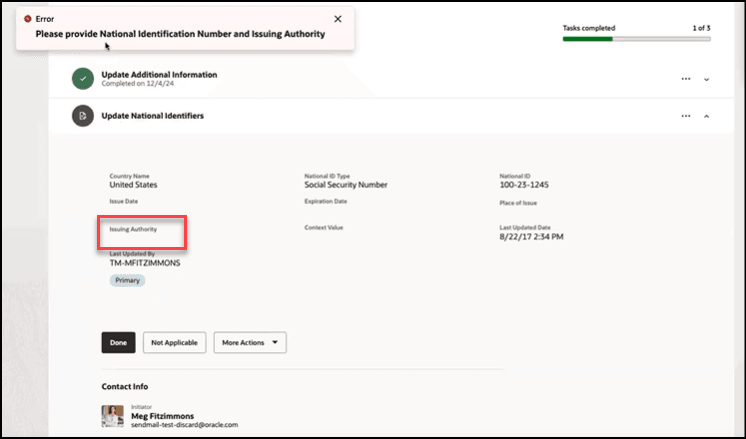Click the red error icon in banner
The height and width of the screenshot is (439, 746).
point(28,19)
